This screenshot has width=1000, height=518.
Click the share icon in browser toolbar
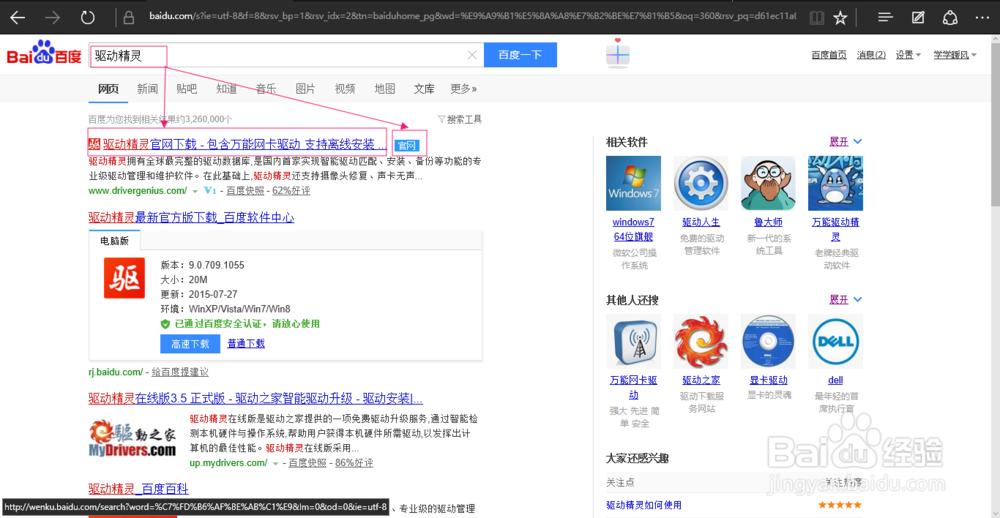coord(951,17)
